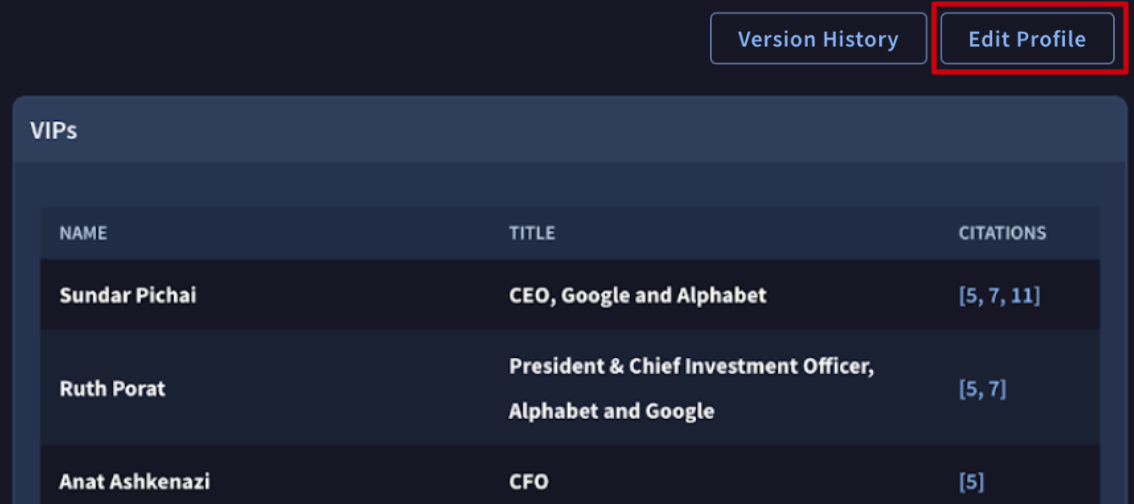Screen dimensions: 1134x504
Task: Click the 'Alphabet and Google' title line
Action: [611, 411]
